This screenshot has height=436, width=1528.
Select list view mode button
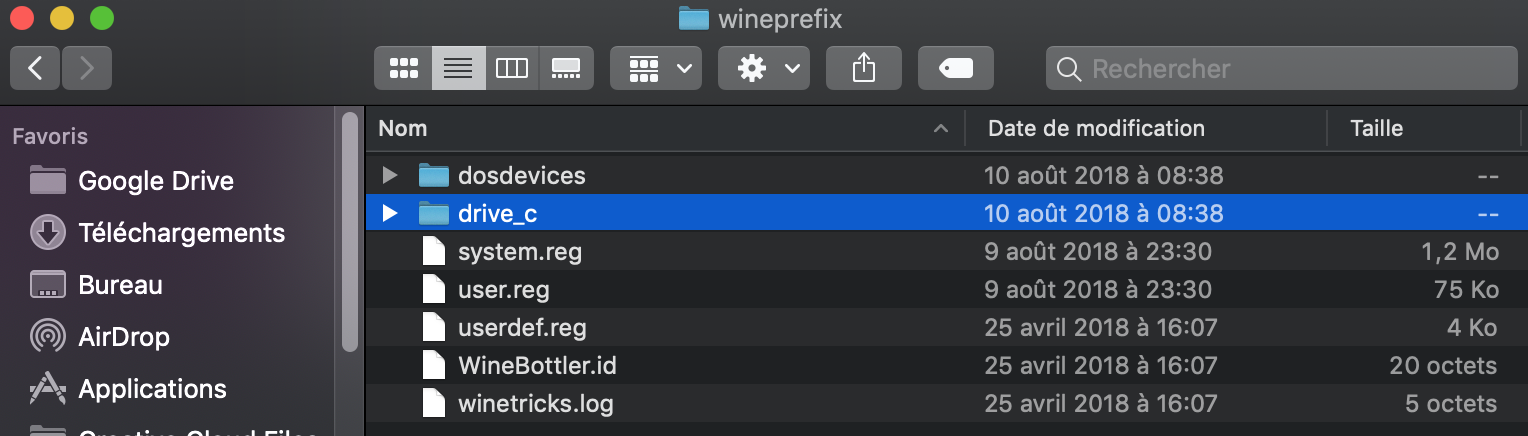point(458,68)
